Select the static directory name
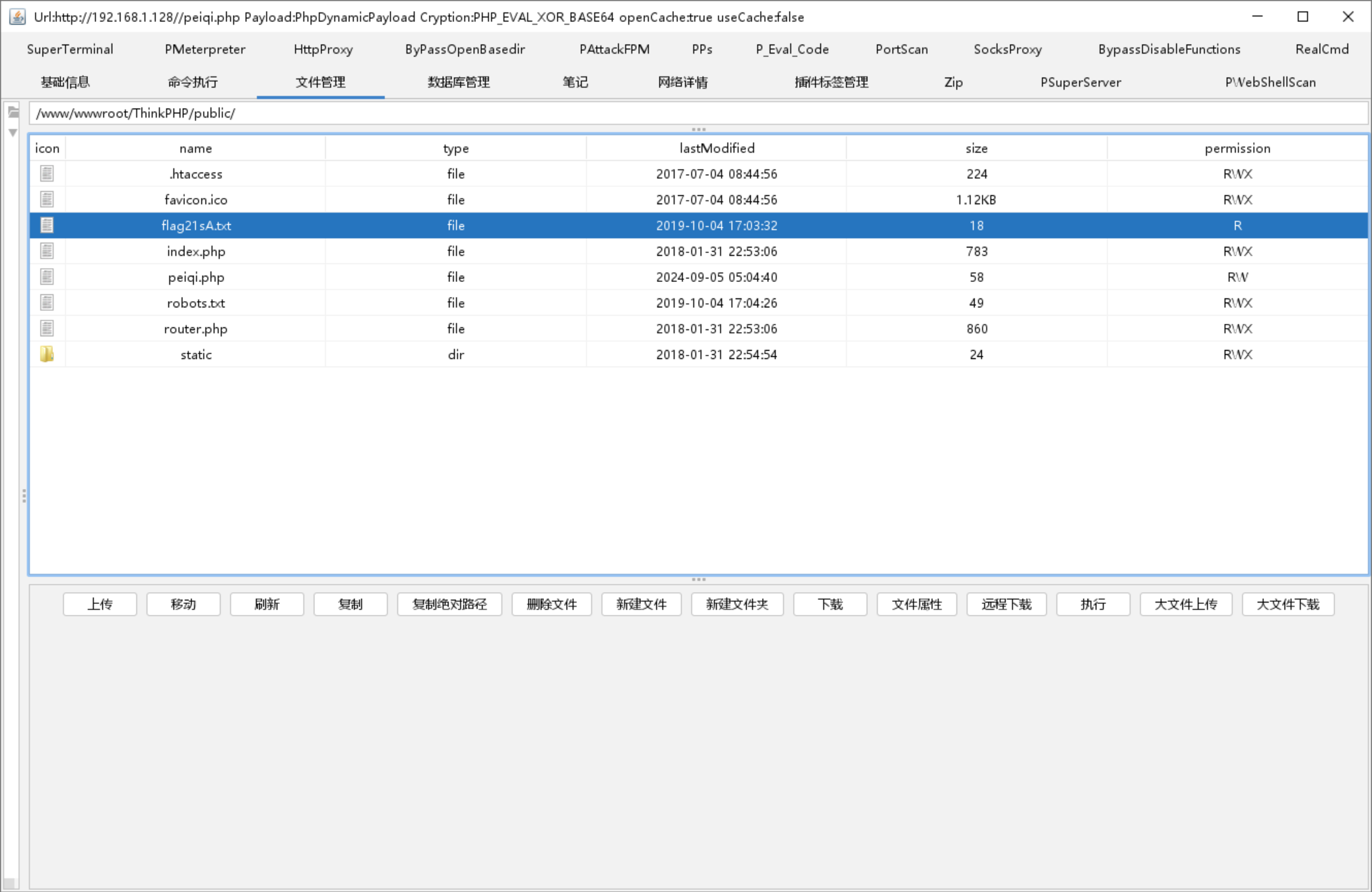Screen dimensions: 1372x892 (x=196, y=355)
